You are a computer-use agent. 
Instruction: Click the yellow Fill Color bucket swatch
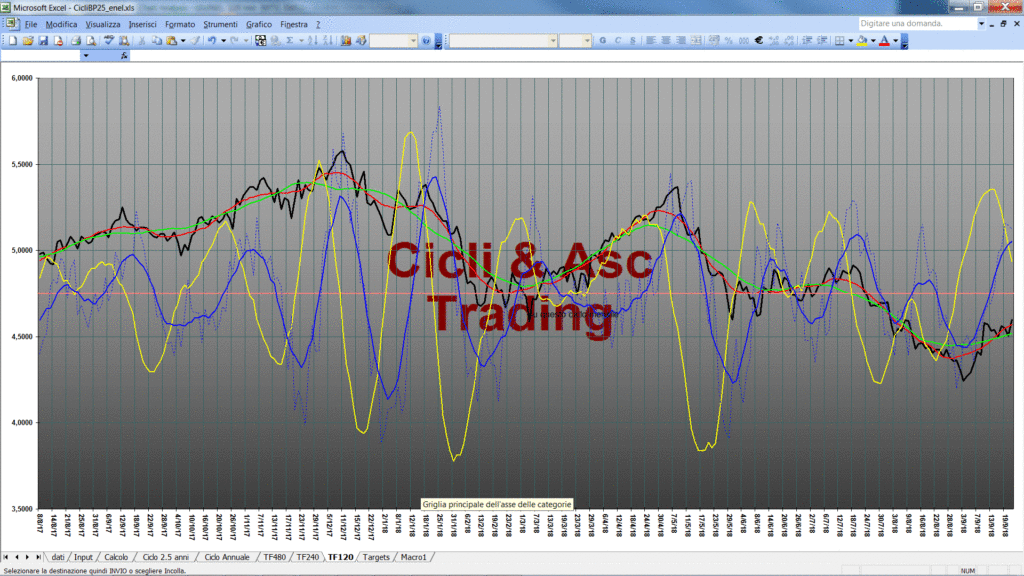pyautogui.click(x=862, y=40)
